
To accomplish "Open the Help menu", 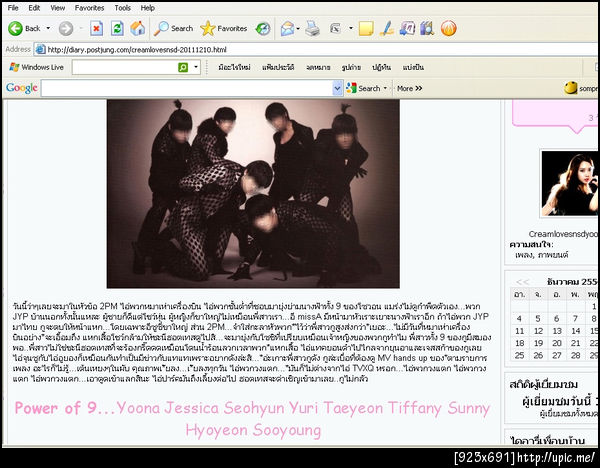I will (147, 8).
